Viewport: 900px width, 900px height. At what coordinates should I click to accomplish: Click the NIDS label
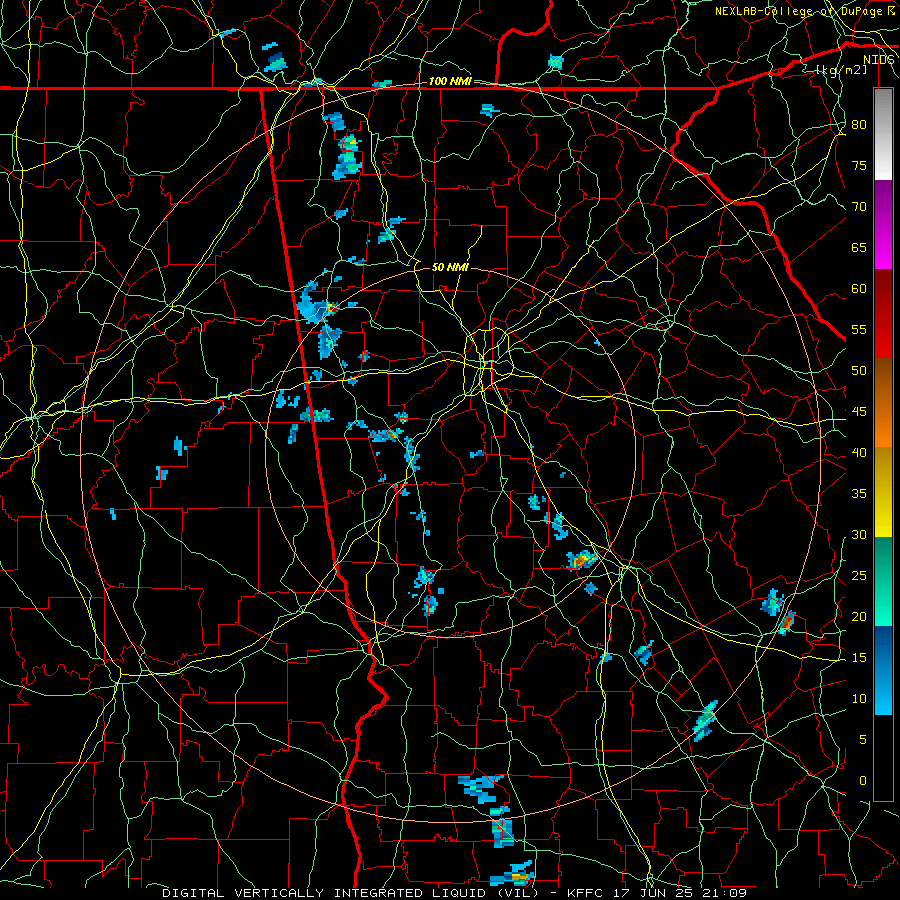coord(879,60)
